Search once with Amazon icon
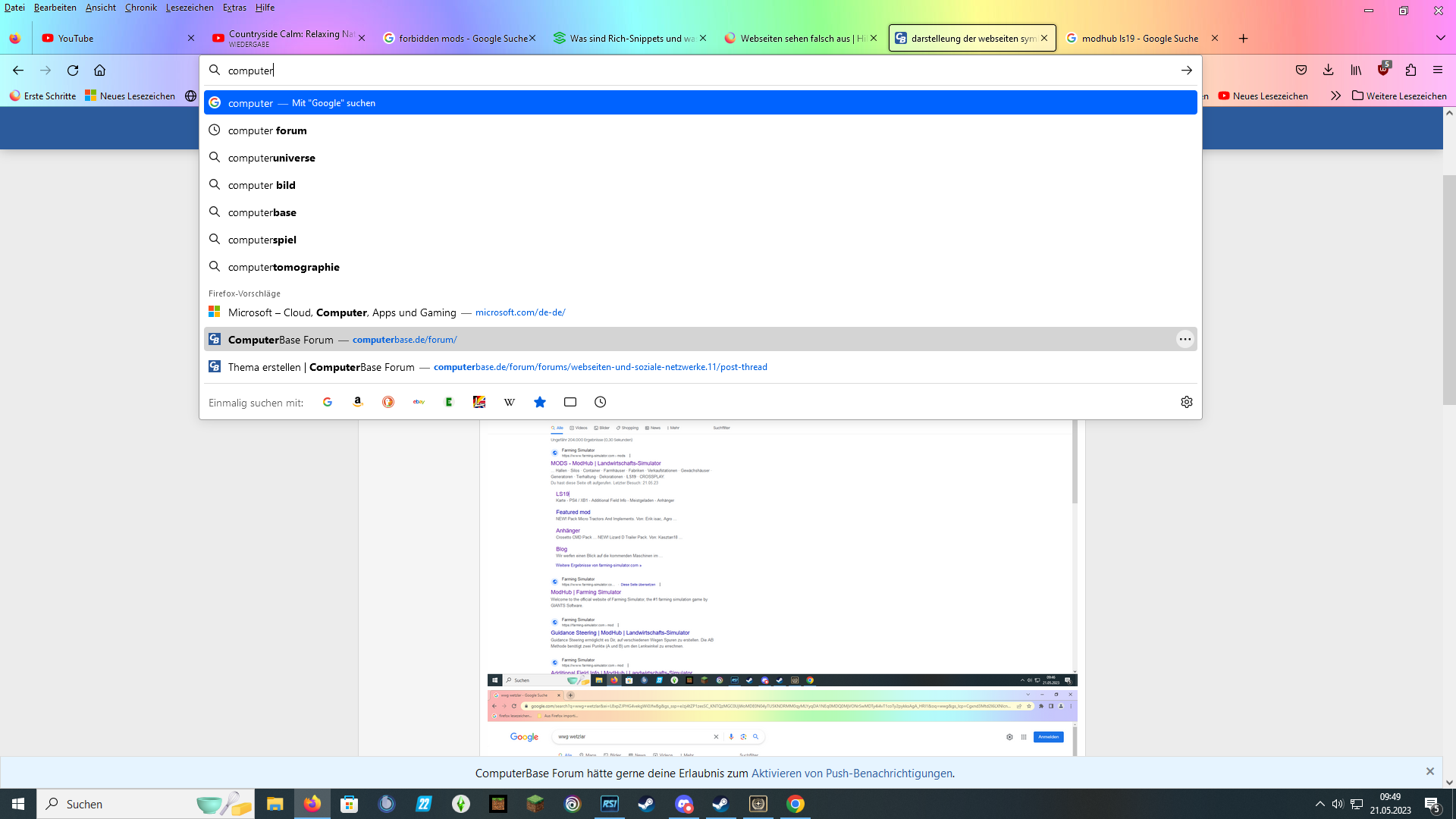Viewport: 1456px width, 819px height. coord(358,402)
